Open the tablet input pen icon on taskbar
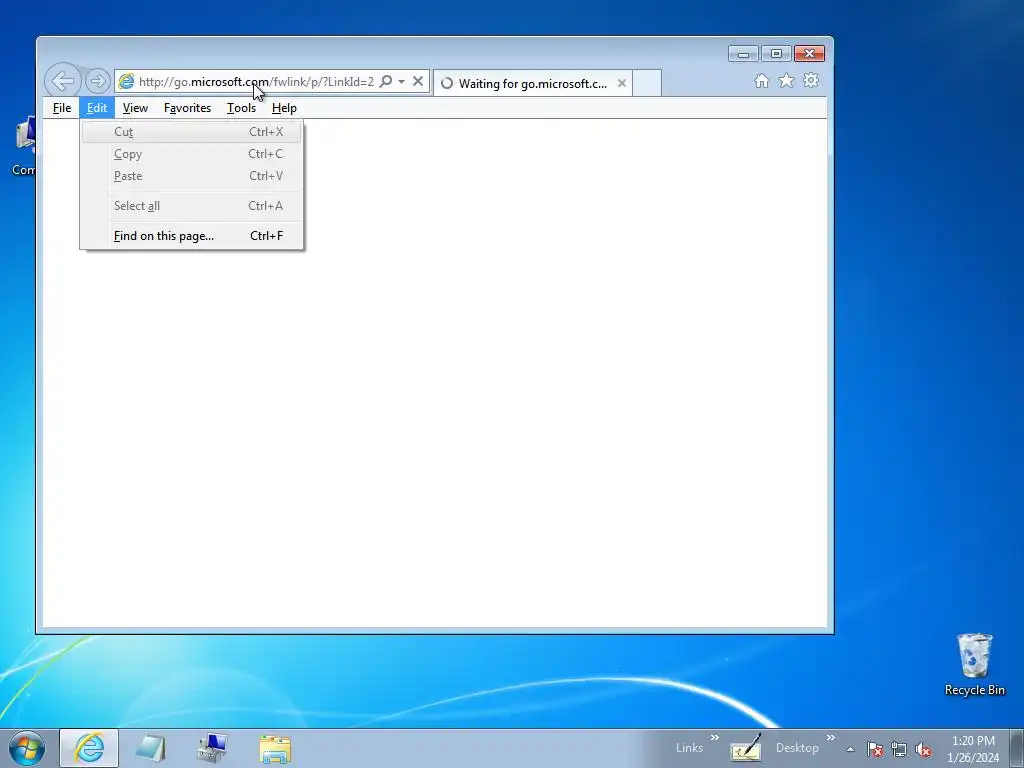This screenshot has height=768, width=1024. pyautogui.click(x=746, y=748)
